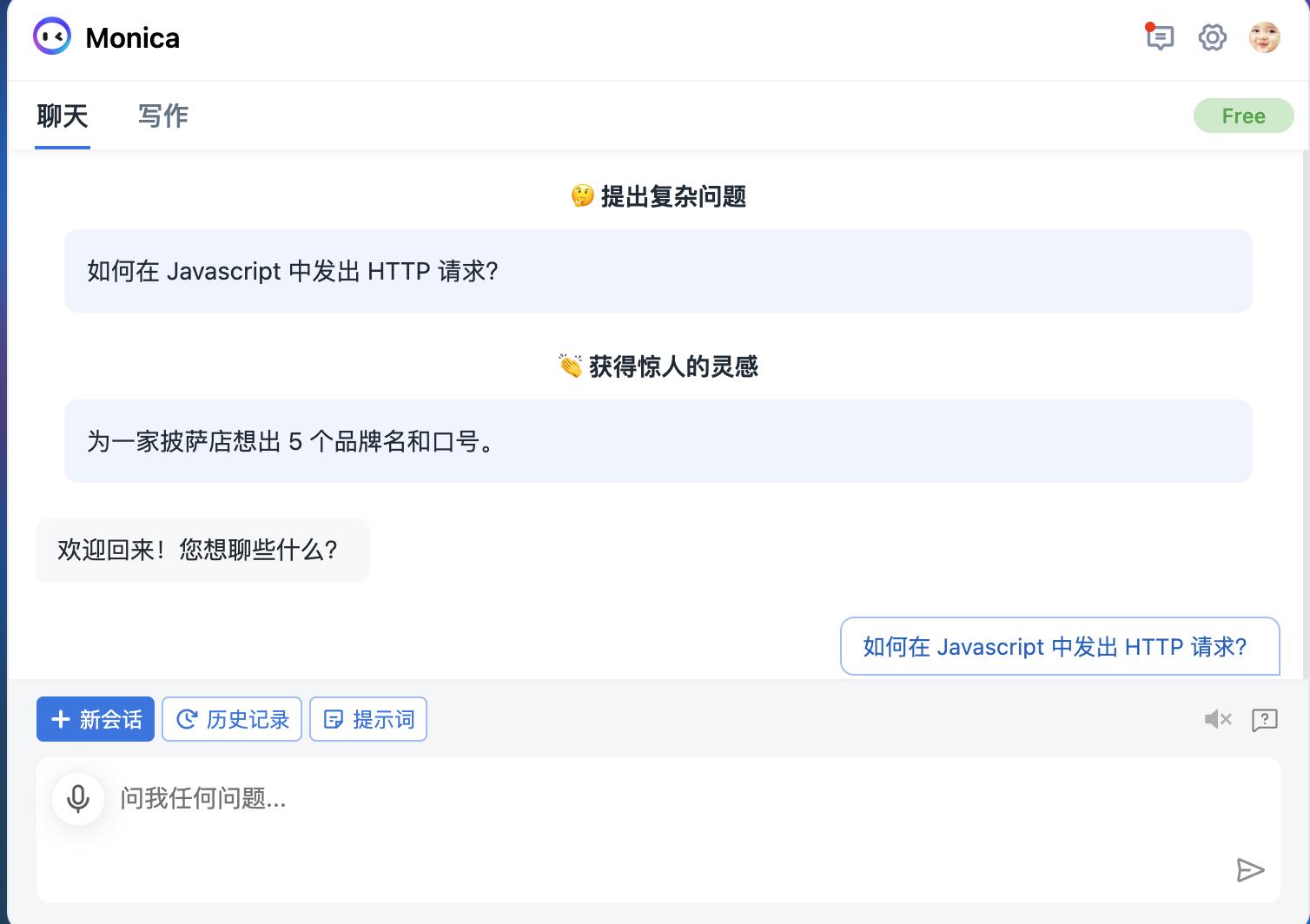
Task: Click the send message arrow icon
Action: 1249,869
